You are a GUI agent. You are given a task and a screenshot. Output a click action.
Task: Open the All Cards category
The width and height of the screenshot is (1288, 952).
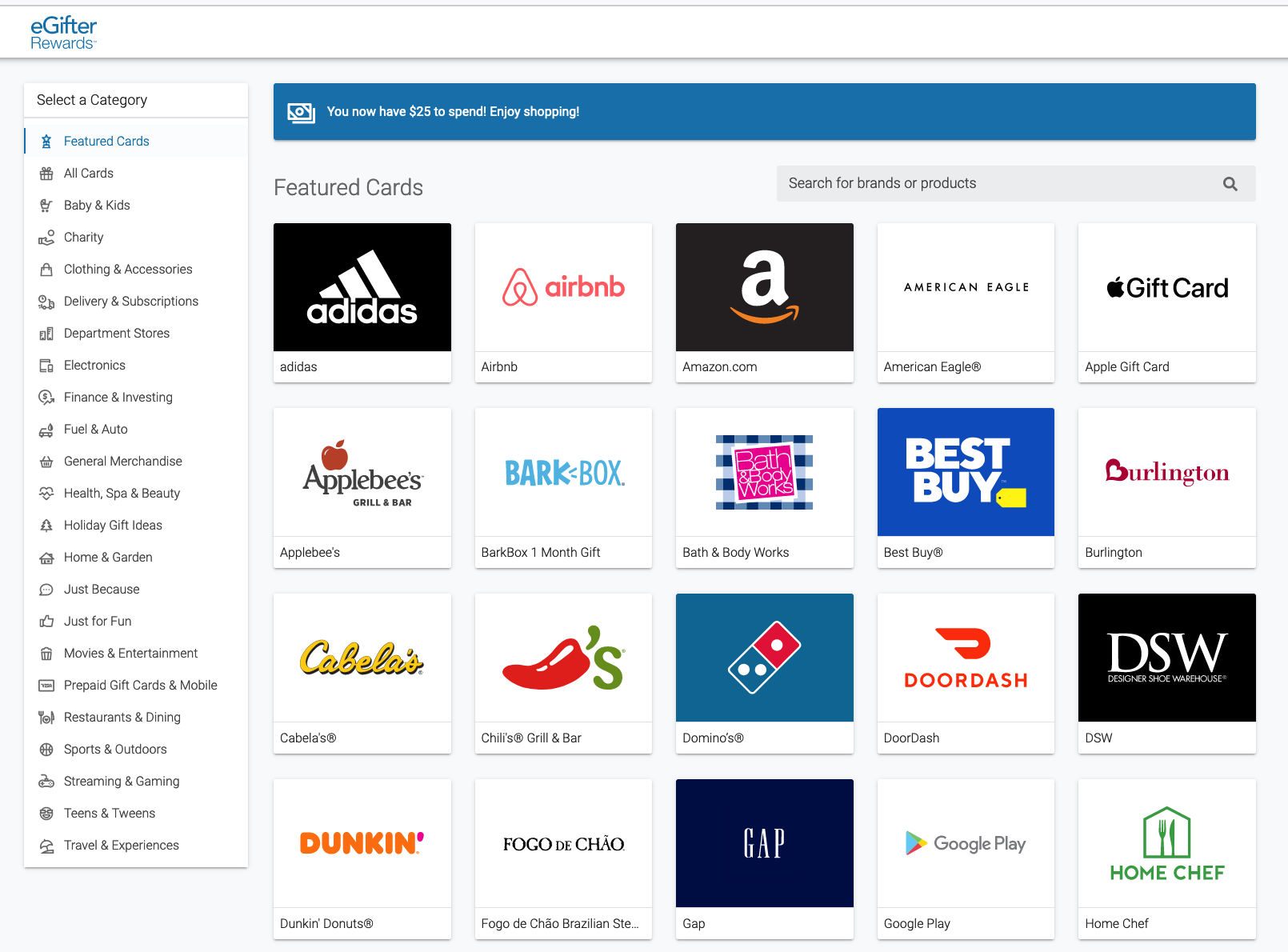pyautogui.click(x=88, y=174)
